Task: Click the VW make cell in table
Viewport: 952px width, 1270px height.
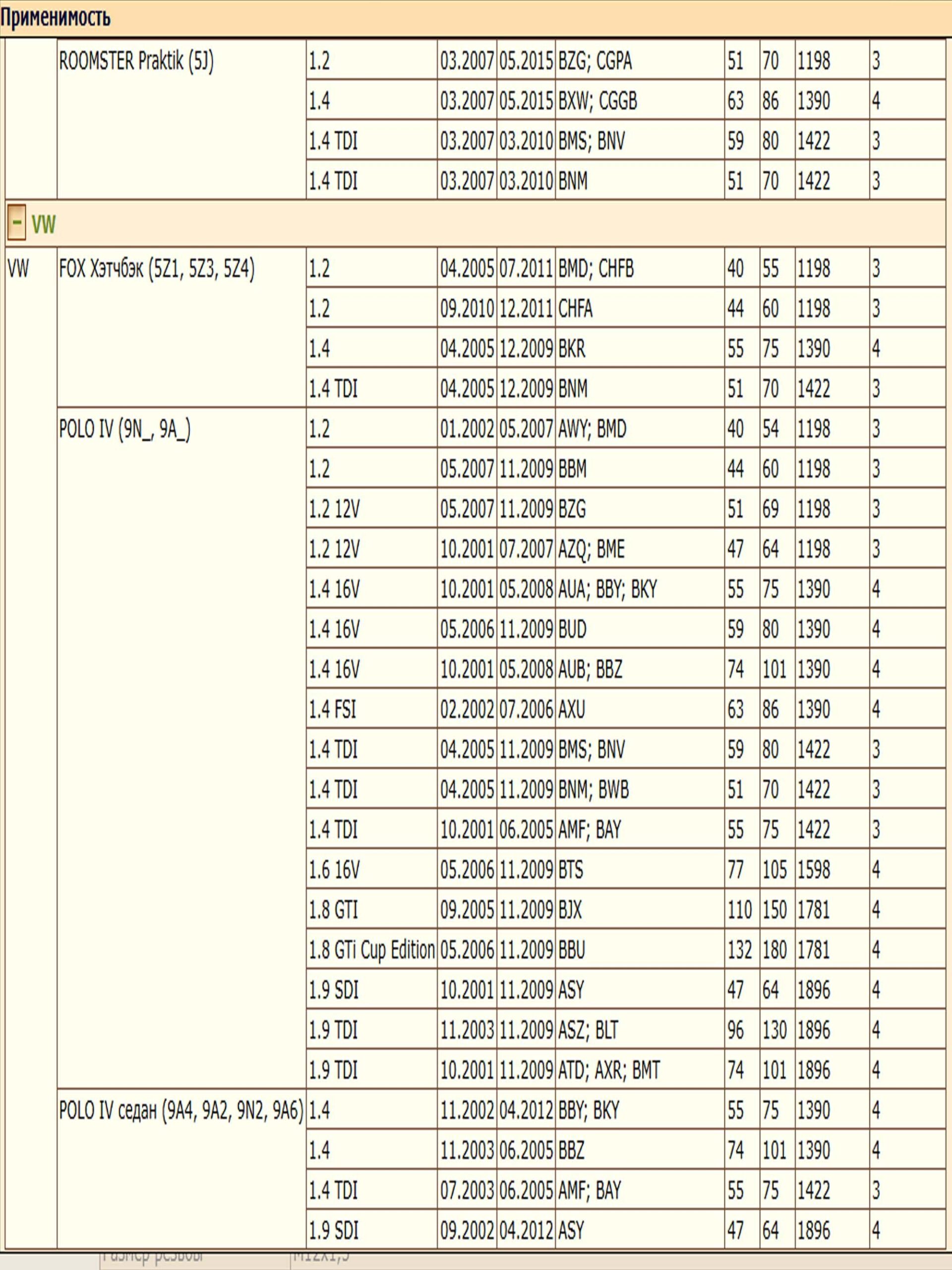Action: (x=18, y=269)
